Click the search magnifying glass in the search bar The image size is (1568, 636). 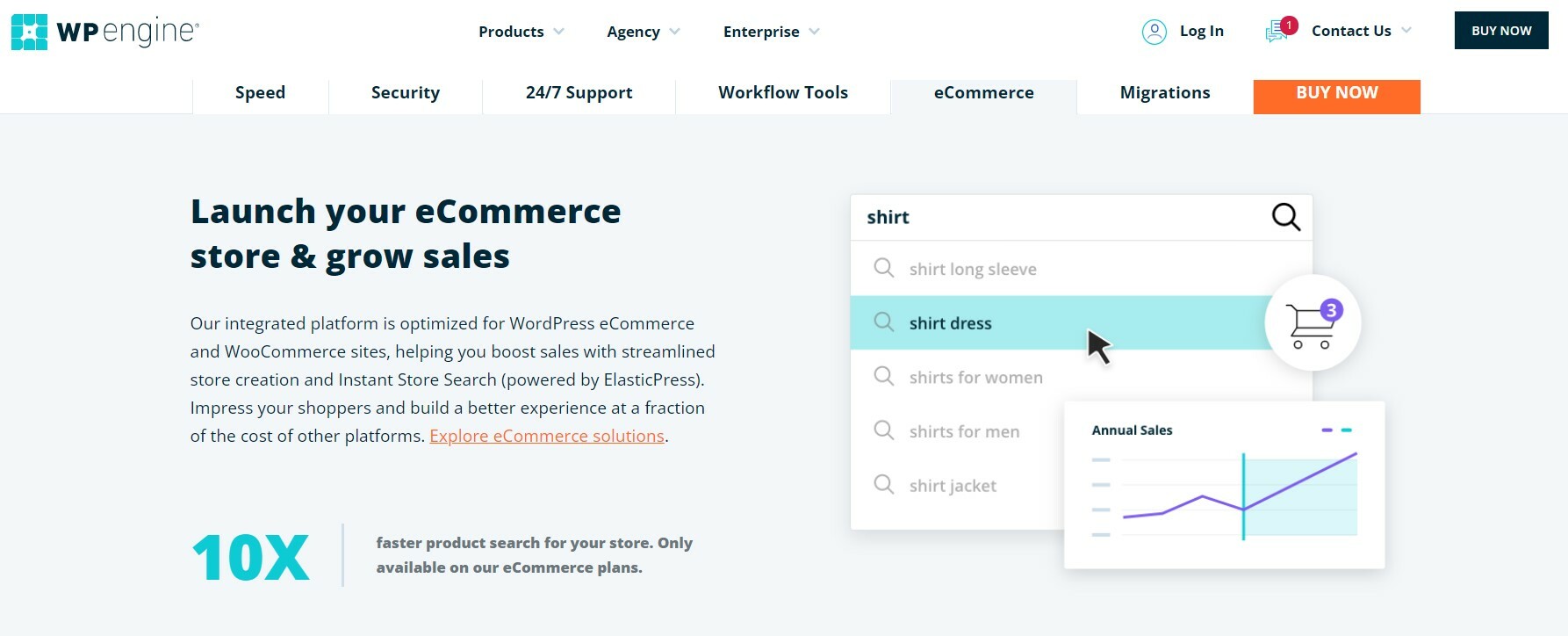(1285, 217)
